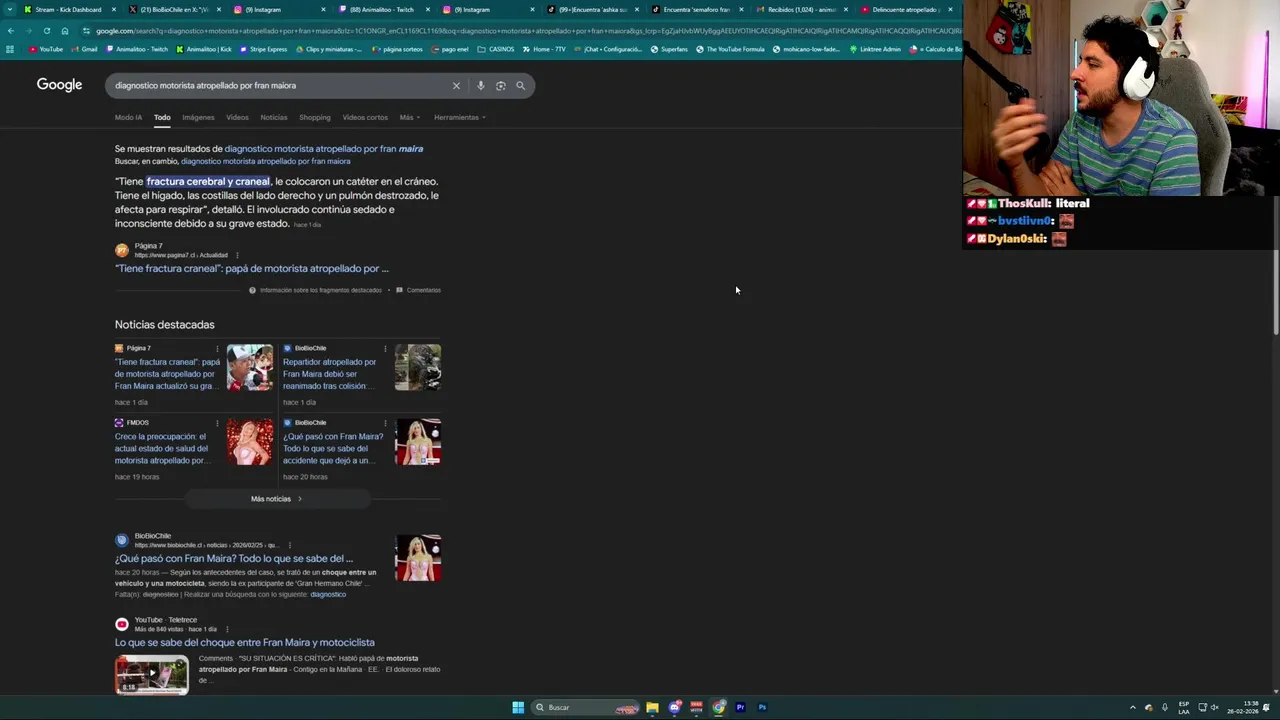Reload the page with the refresh icon
1280x720 pixels.
(46, 31)
